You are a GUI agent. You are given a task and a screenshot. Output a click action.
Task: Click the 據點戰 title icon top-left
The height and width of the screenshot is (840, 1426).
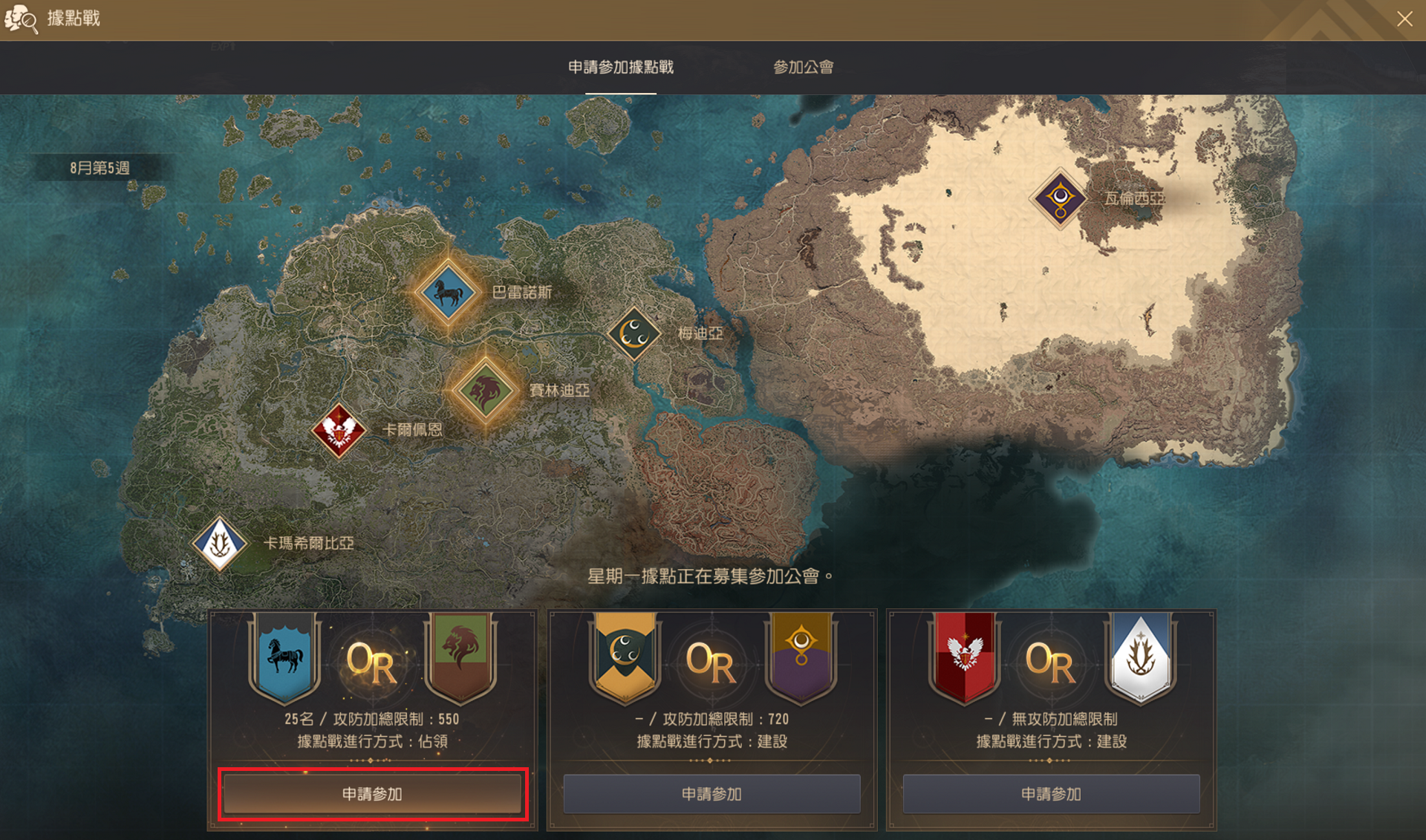tap(20, 19)
